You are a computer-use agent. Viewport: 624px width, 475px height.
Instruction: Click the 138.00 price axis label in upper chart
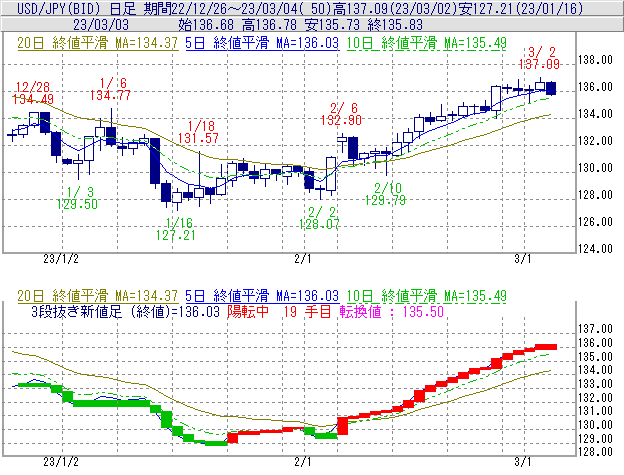595,60
